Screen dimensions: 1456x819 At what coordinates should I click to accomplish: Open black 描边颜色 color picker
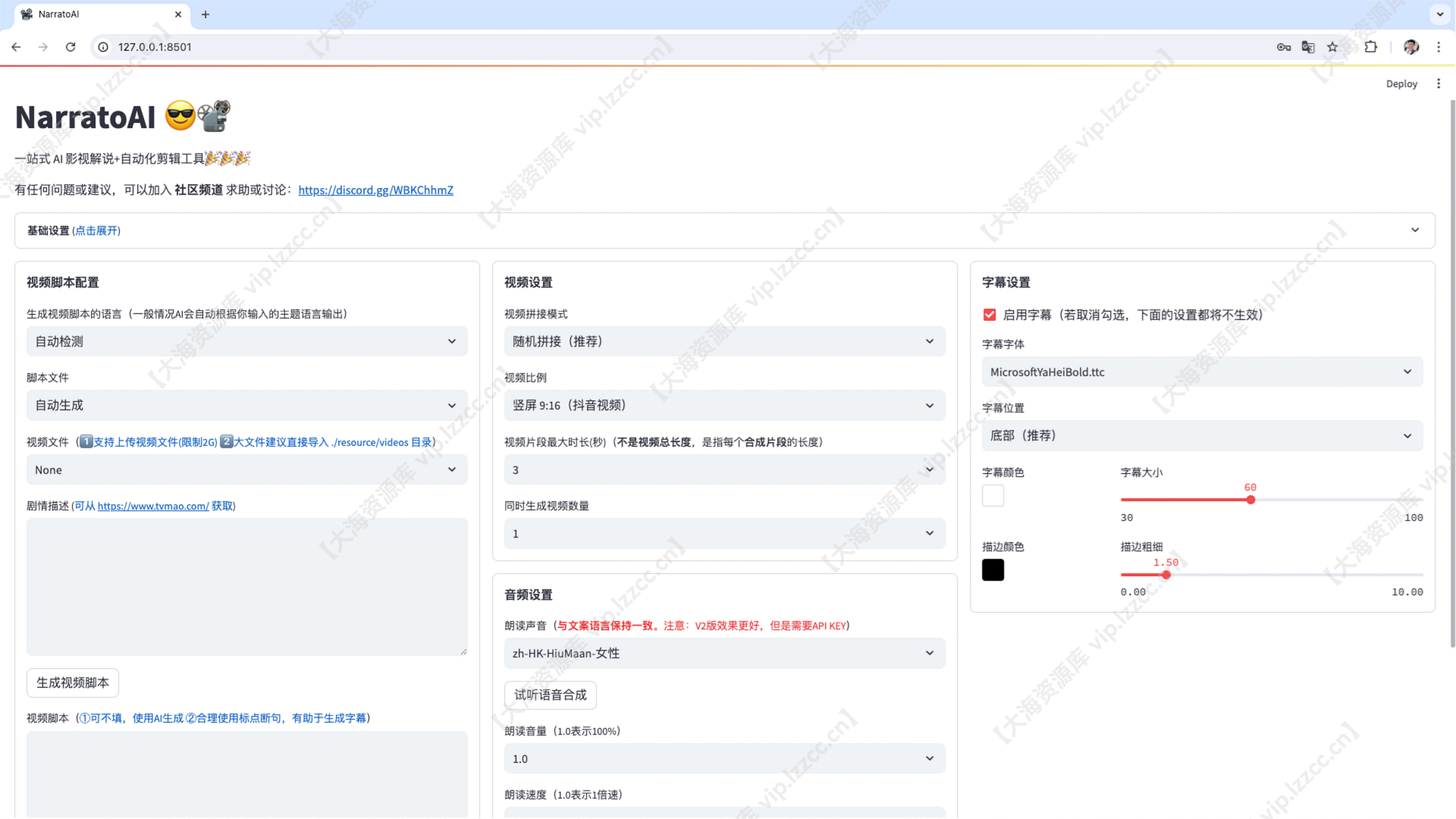pyautogui.click(x=993, y=570)
